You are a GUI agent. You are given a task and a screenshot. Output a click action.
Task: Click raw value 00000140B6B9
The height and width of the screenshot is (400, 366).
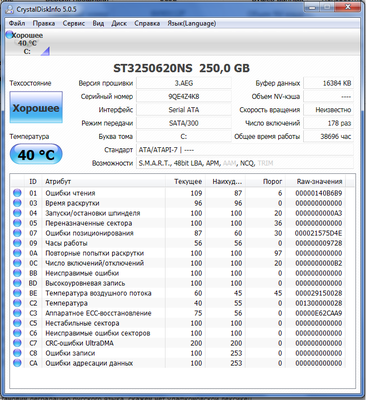tap(319, 193)
